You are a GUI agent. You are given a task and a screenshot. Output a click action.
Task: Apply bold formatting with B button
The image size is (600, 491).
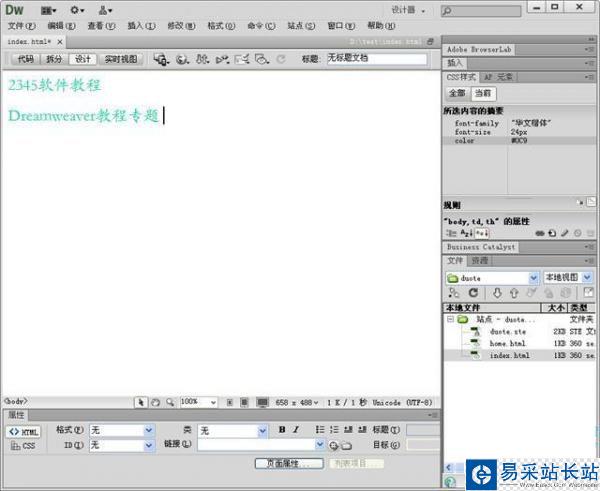(282, 429)
